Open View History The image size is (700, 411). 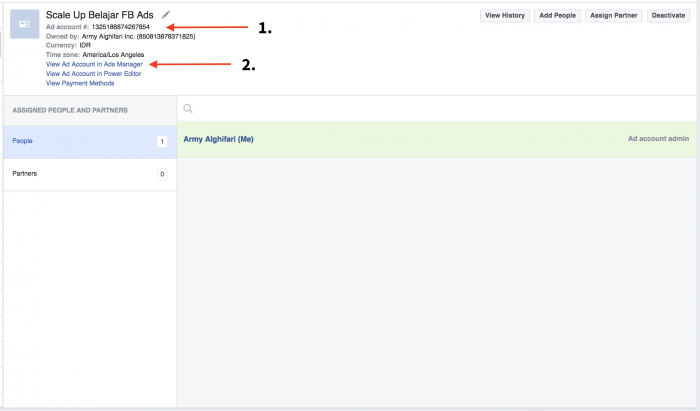point(505,16)
